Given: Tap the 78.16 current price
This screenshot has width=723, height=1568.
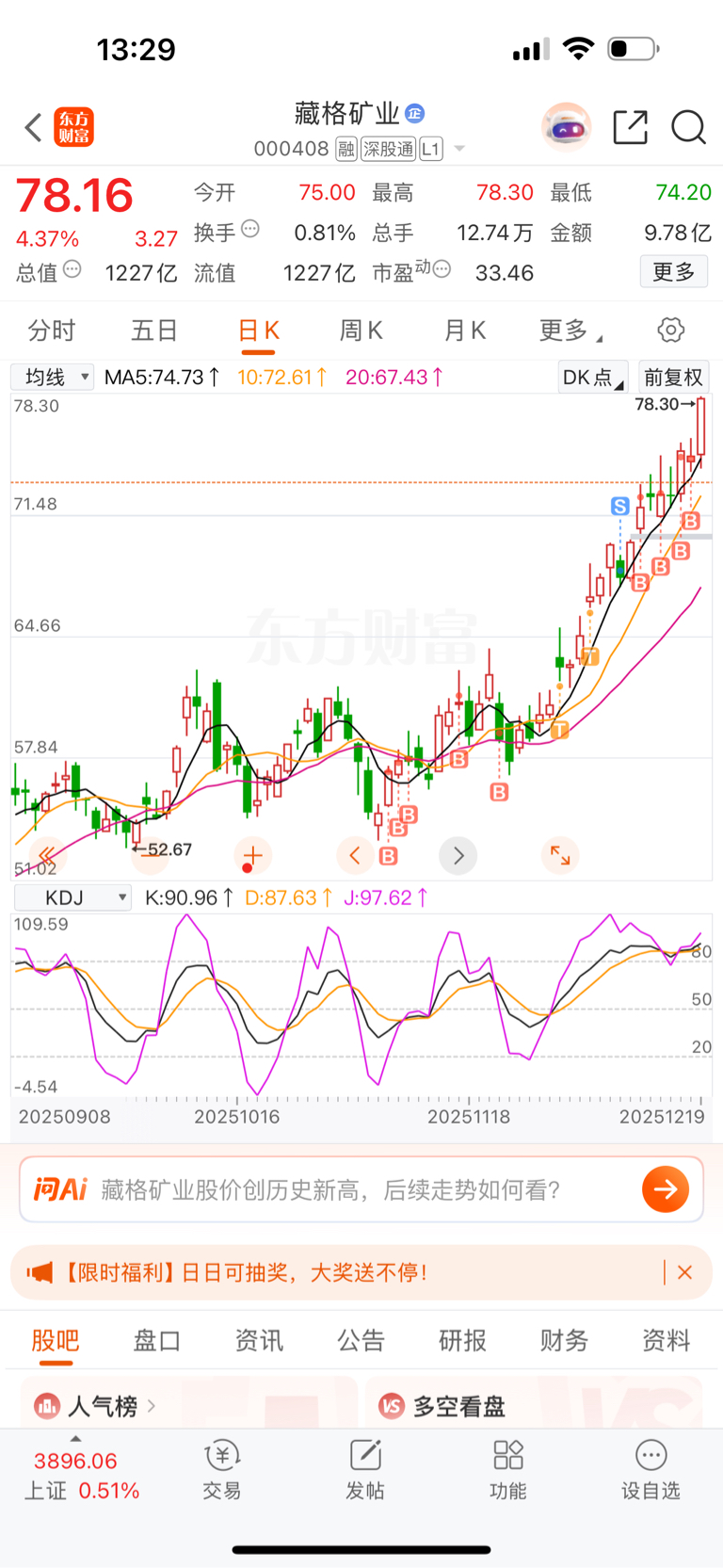Looking at the screenshot, I should pos(74,196).
